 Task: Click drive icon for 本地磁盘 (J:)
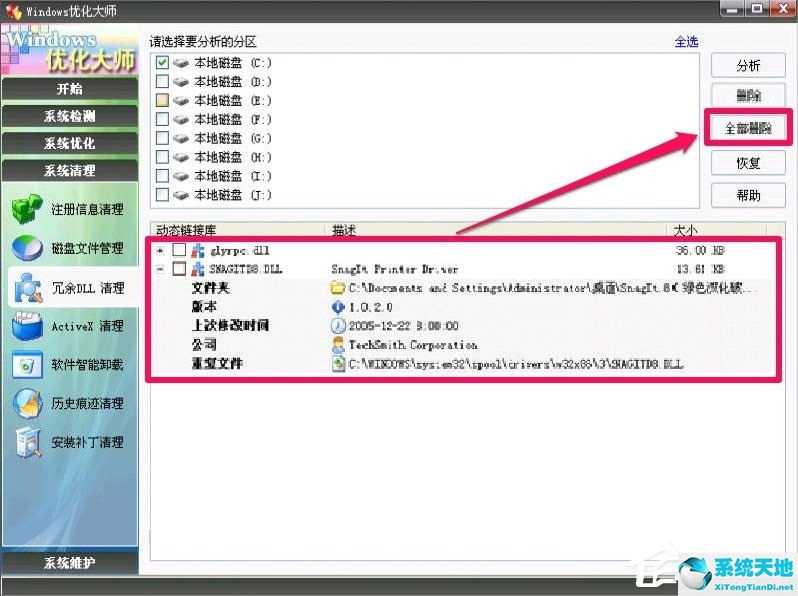click(181, 195)
